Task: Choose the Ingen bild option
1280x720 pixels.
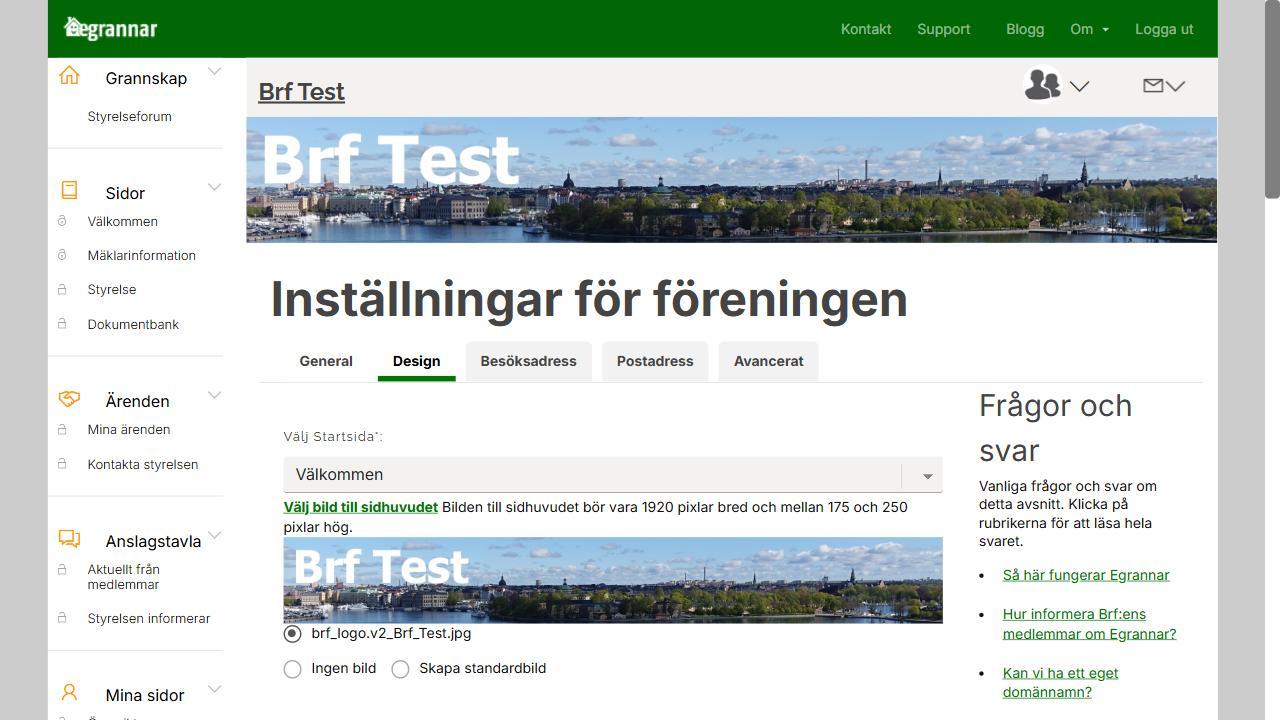Action: click(x=292, y=668)
